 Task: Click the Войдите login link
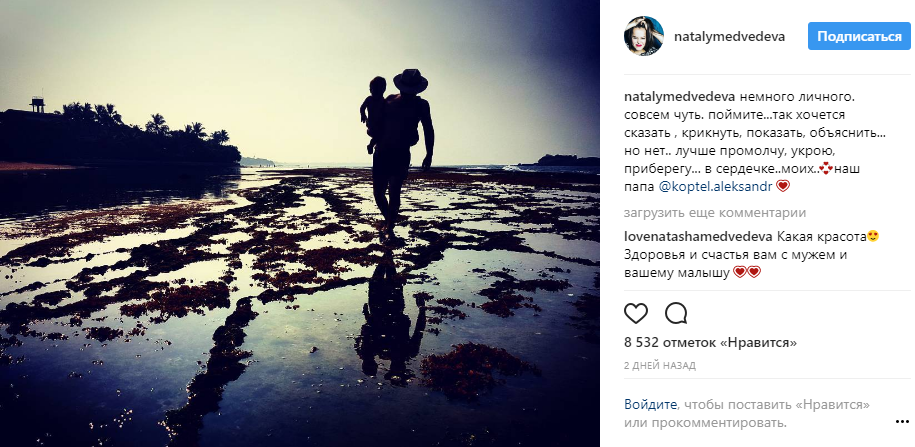tap(651, 404)
